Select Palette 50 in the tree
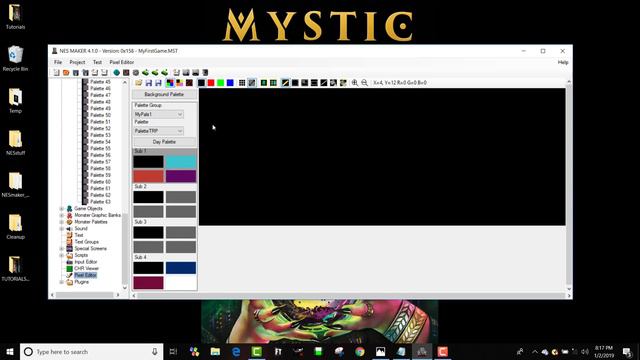The width and height of the screenshot is (640, 360). pyautogui.click(x=100, y=115)
